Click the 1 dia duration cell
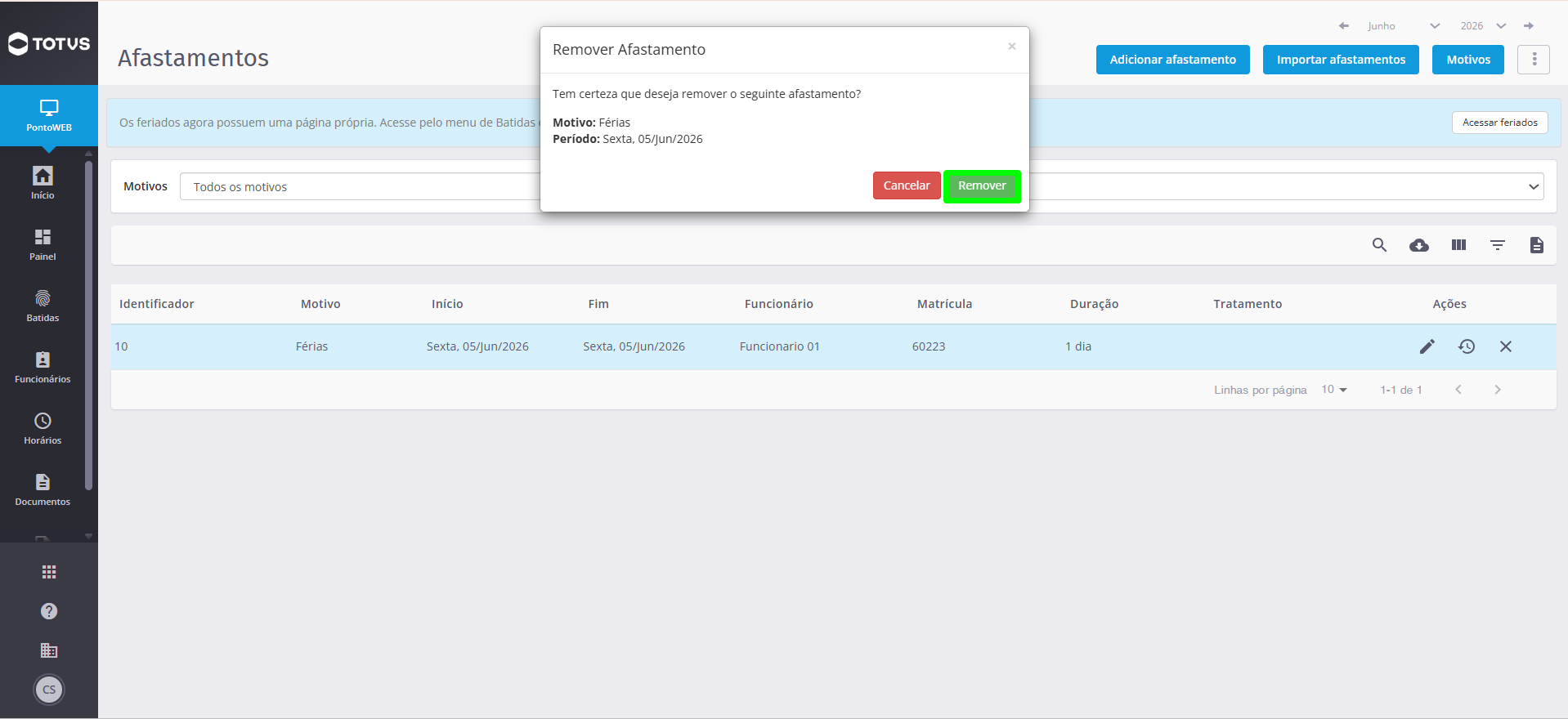This screenshot has width=1568, height=719. 1078,346
